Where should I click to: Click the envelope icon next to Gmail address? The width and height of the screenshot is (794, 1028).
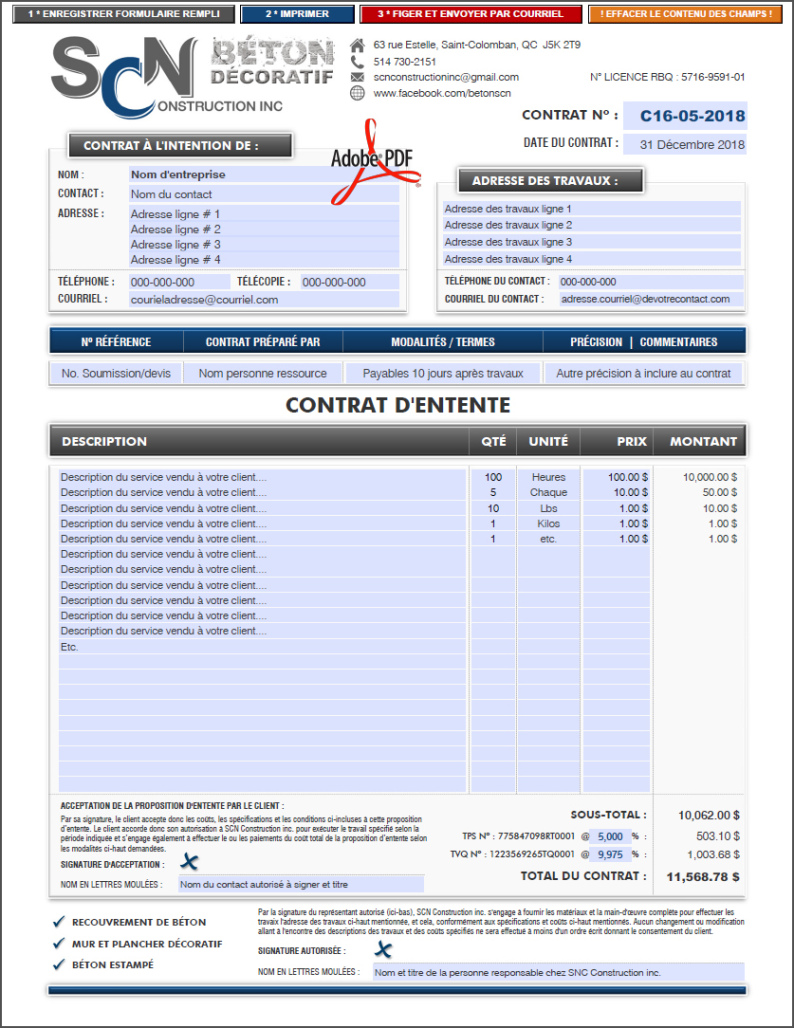pyautogui.click(x=358, y=77)
